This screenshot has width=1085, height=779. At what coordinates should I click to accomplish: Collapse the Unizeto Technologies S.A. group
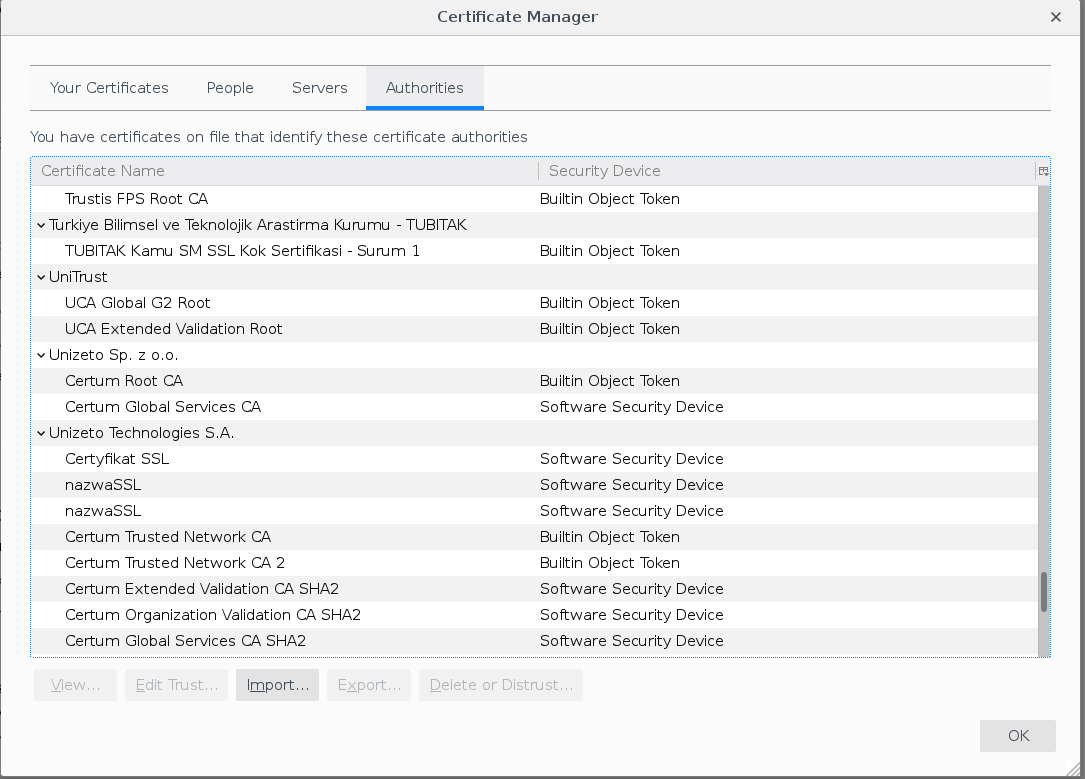click(41, 433)
